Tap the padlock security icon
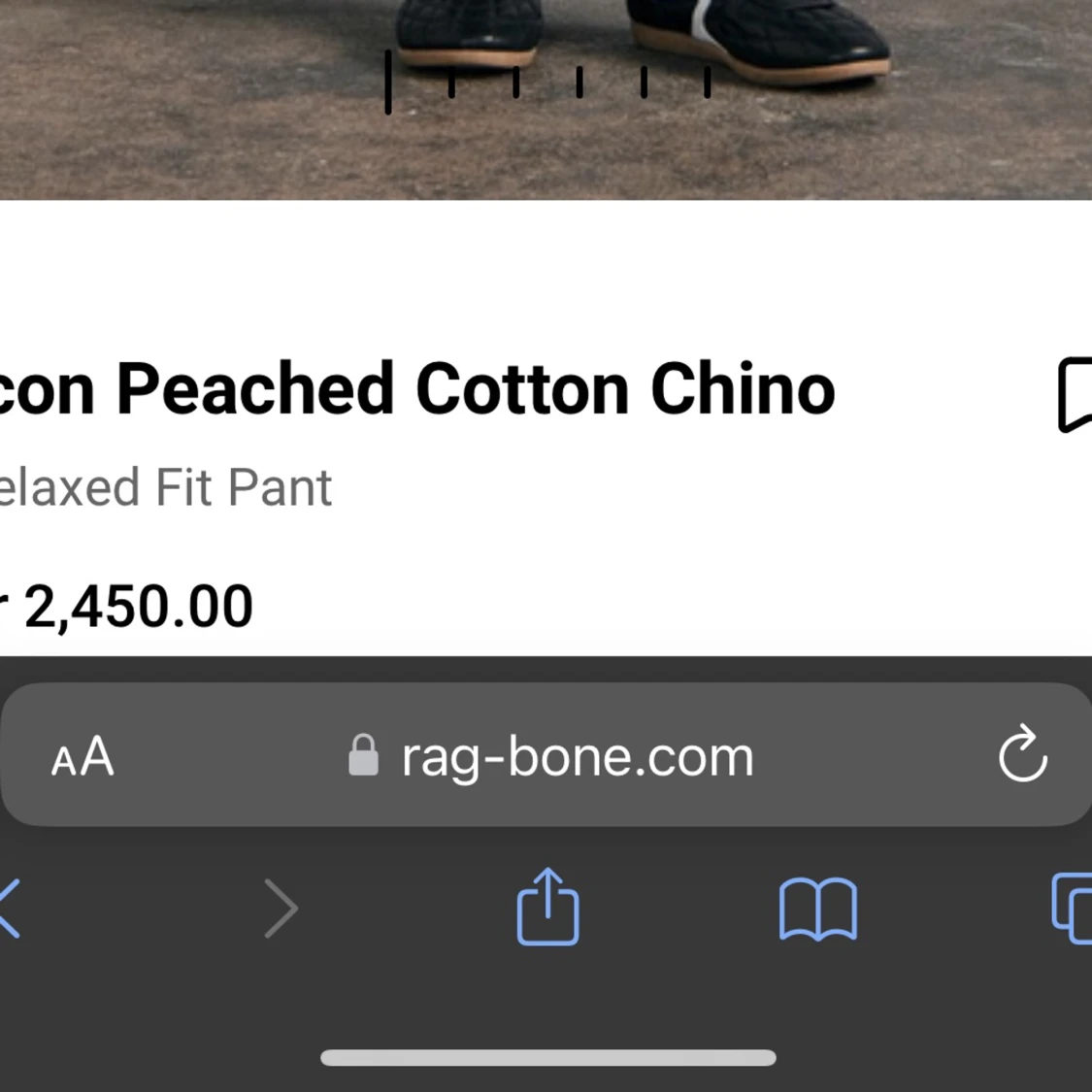Viewport: 1092px width, 1092px height. pyautogui.click(x=363, y=755)
